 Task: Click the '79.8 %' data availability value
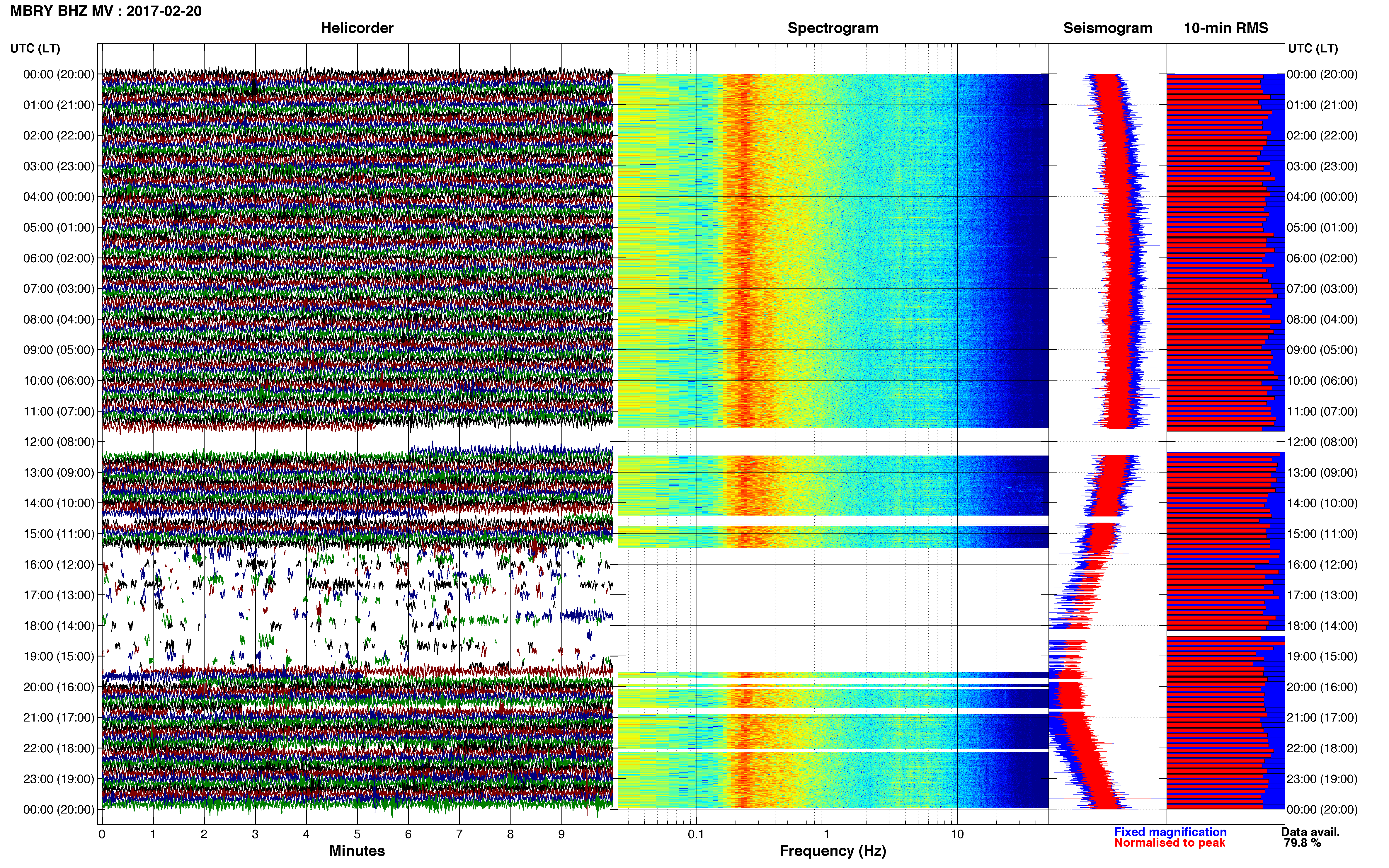point(1302,843)
